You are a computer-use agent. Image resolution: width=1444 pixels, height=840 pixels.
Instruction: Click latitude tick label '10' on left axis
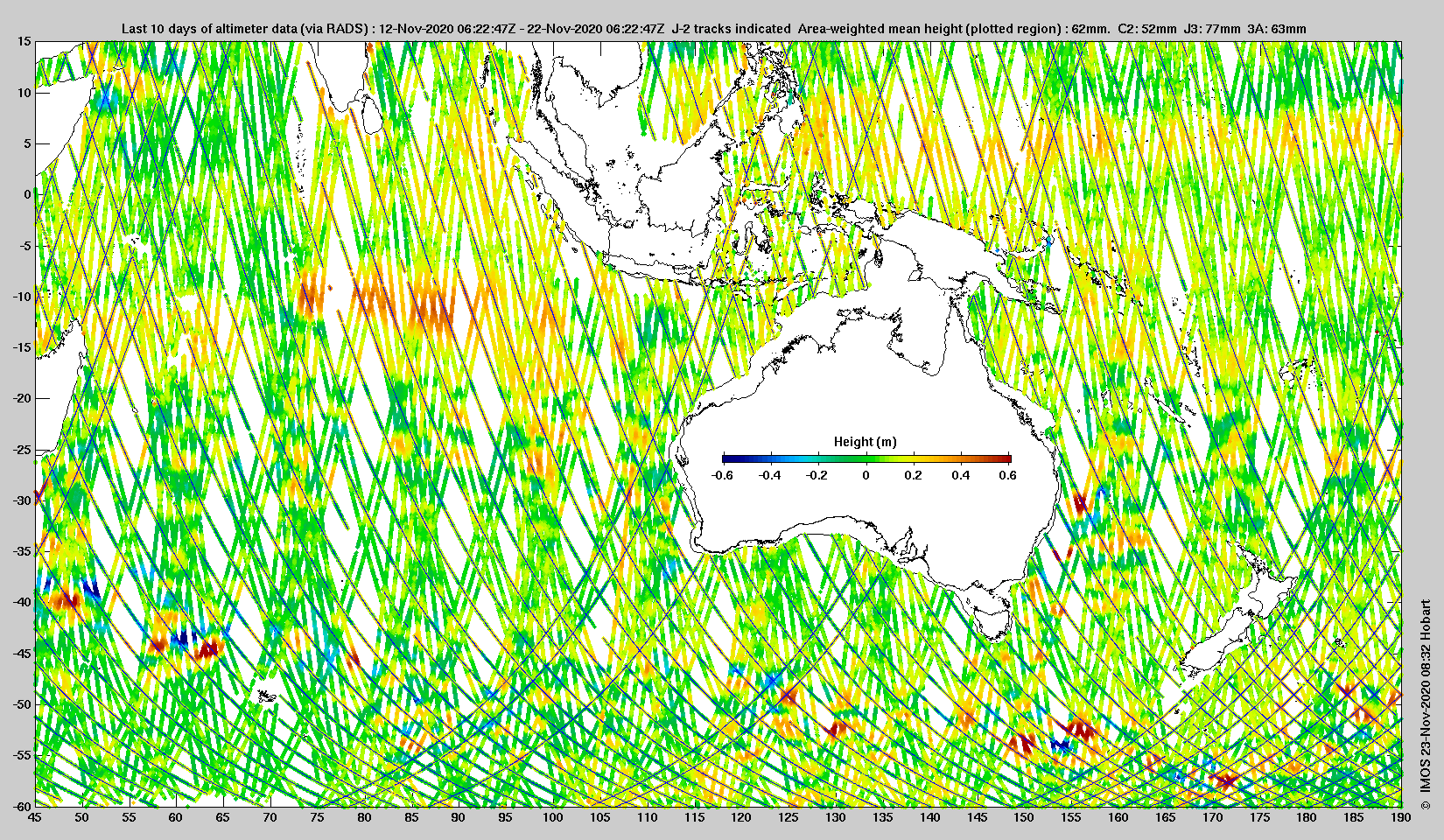click(x=25, y=93)
